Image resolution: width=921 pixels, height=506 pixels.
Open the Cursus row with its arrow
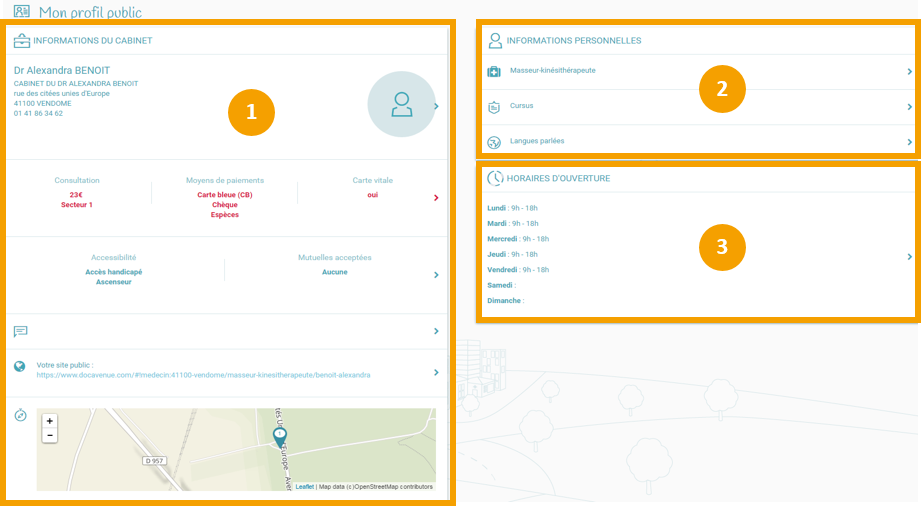(909, 107)
